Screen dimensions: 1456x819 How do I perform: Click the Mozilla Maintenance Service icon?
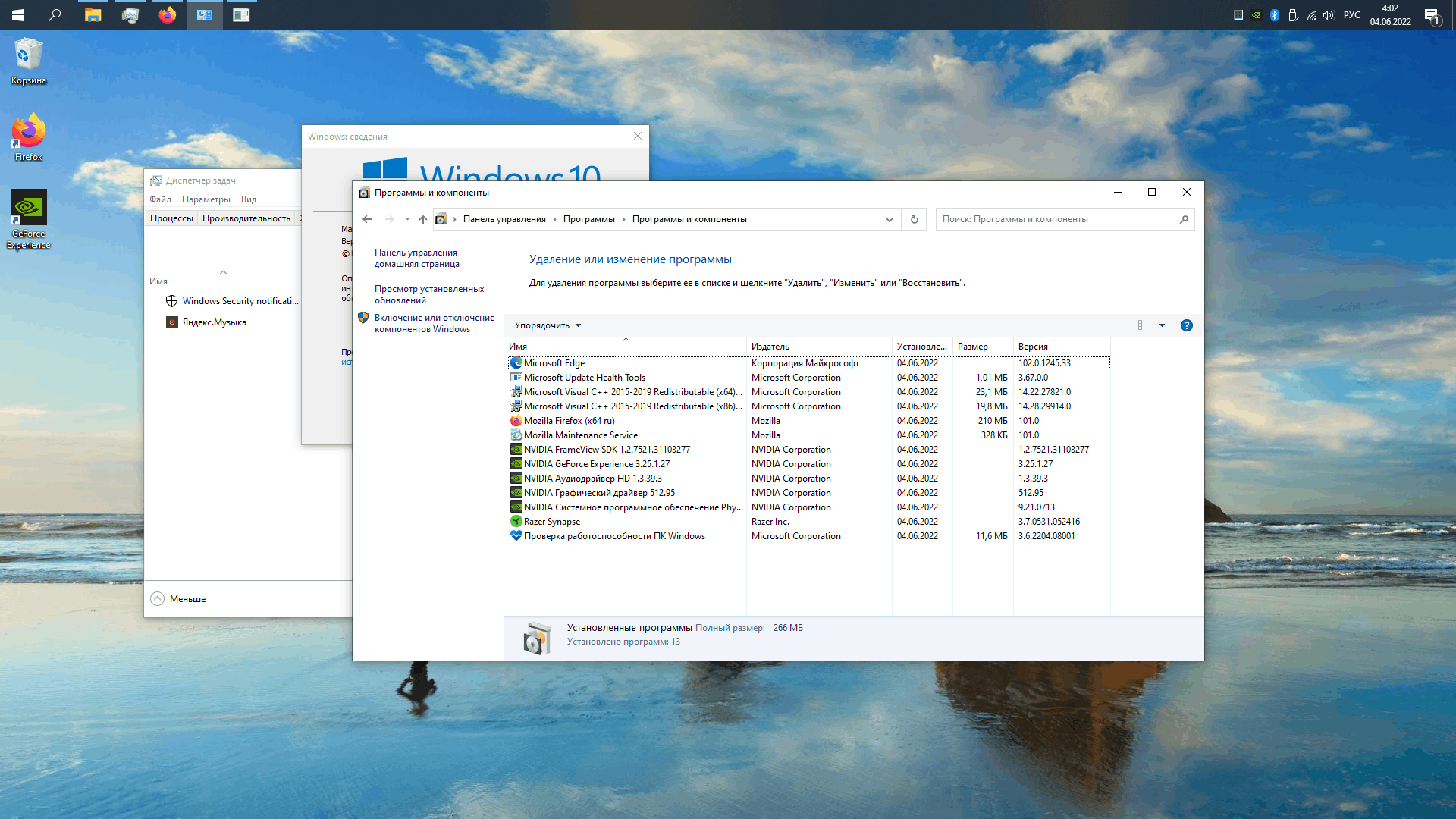pos(516,435)
